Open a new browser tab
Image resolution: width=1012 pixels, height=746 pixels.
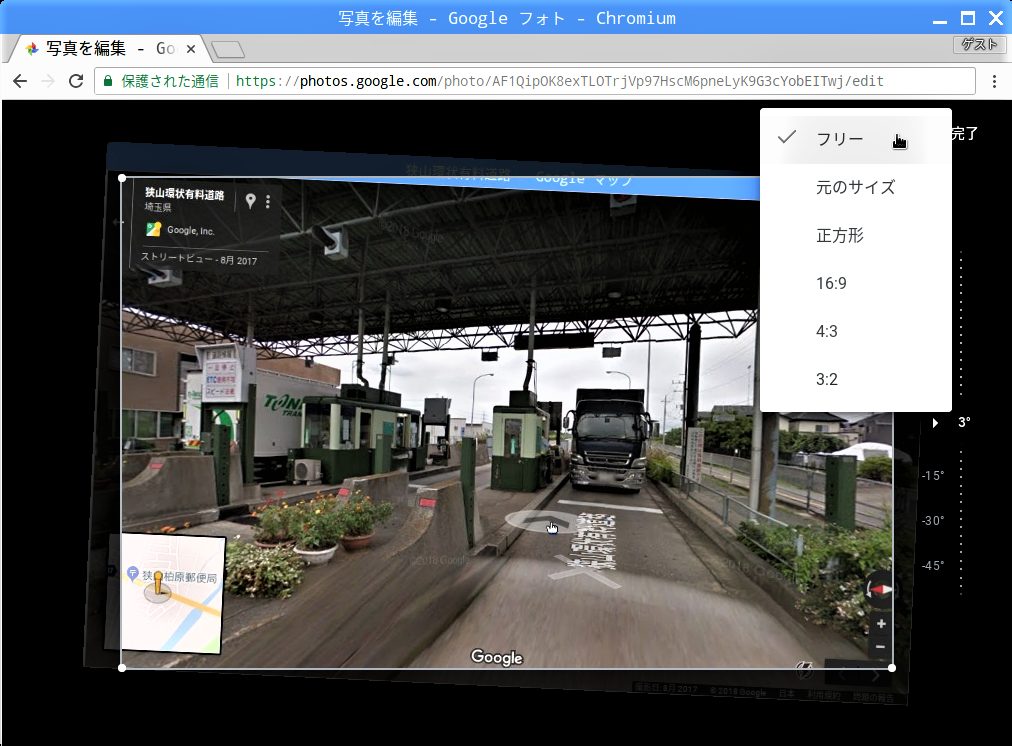(228, 49)
